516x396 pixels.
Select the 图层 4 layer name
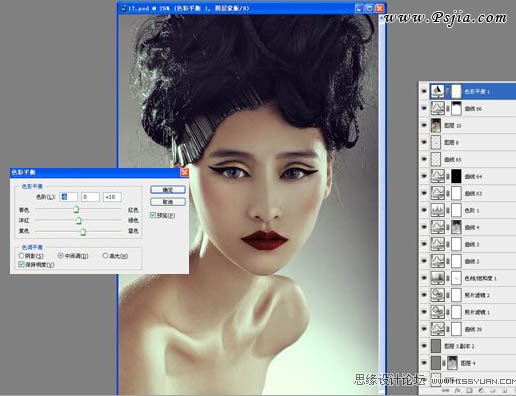point(468,363)
